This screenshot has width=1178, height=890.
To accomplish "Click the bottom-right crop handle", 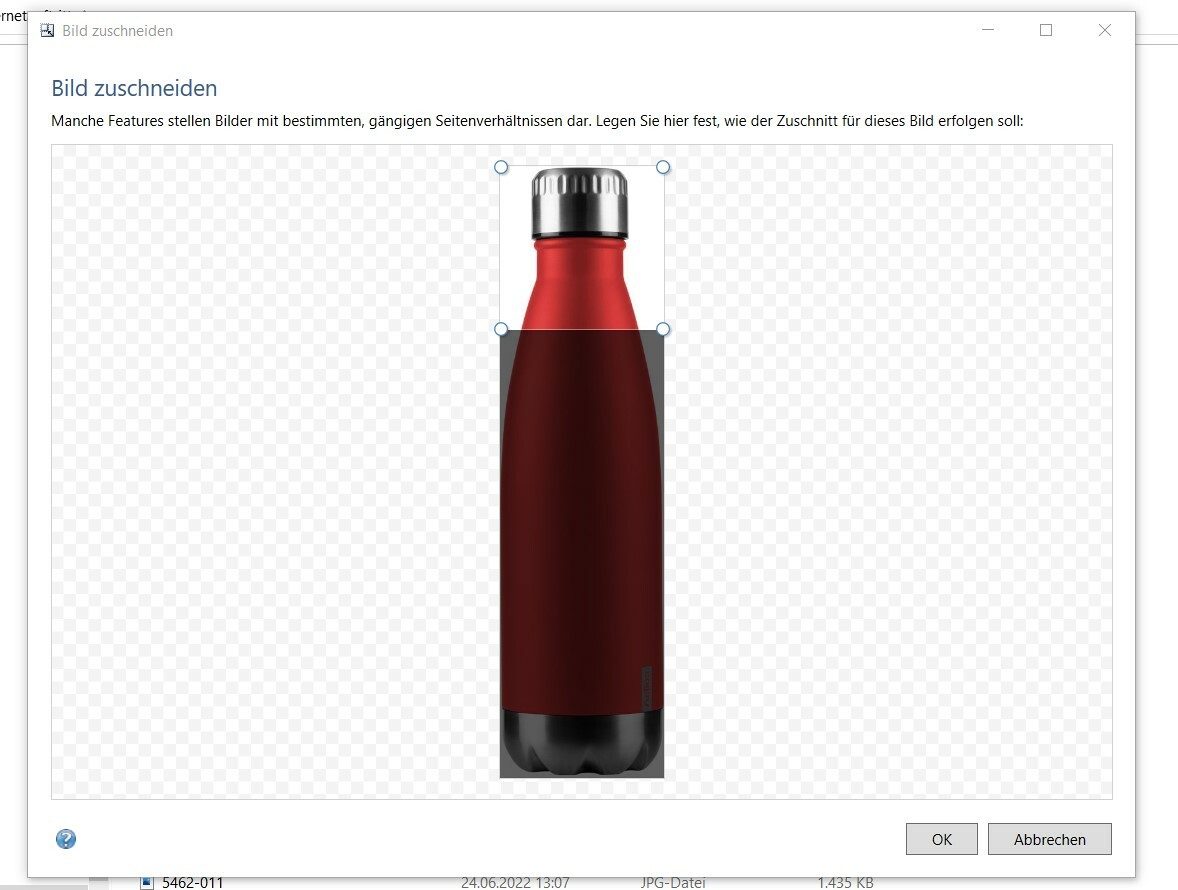I will pyautogui.click(x=663, y=329).
